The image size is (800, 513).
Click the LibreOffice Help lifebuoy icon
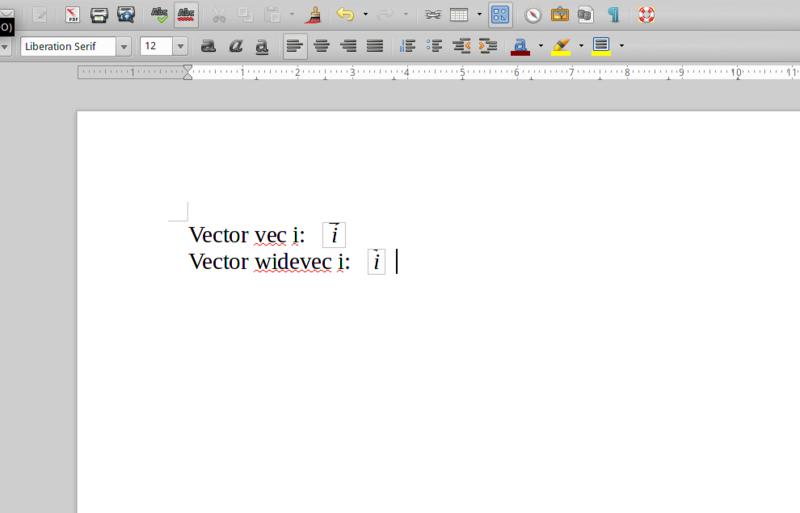(646, 15)
